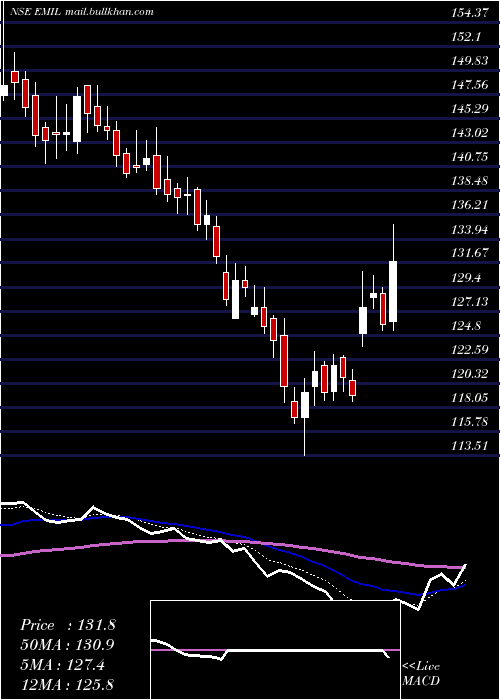Click the 154.37 price axis label
500x700 pixels.
pyautogui.click(x=469, y=13)
